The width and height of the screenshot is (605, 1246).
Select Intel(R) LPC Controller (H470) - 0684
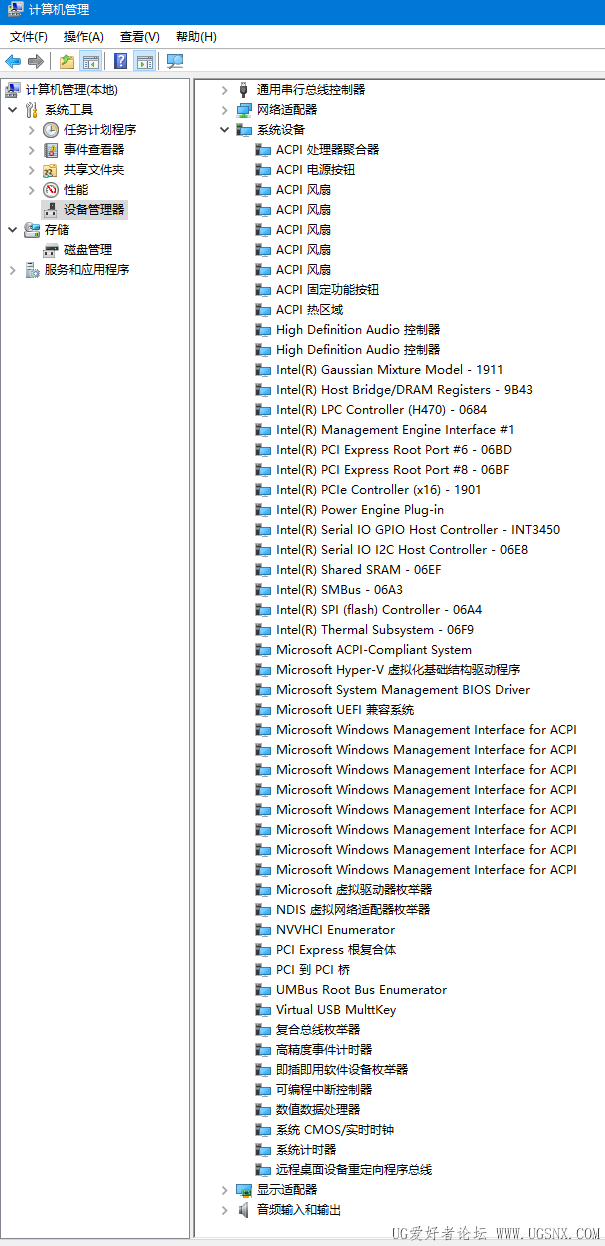pyautogui.click(x=382, y=410)
